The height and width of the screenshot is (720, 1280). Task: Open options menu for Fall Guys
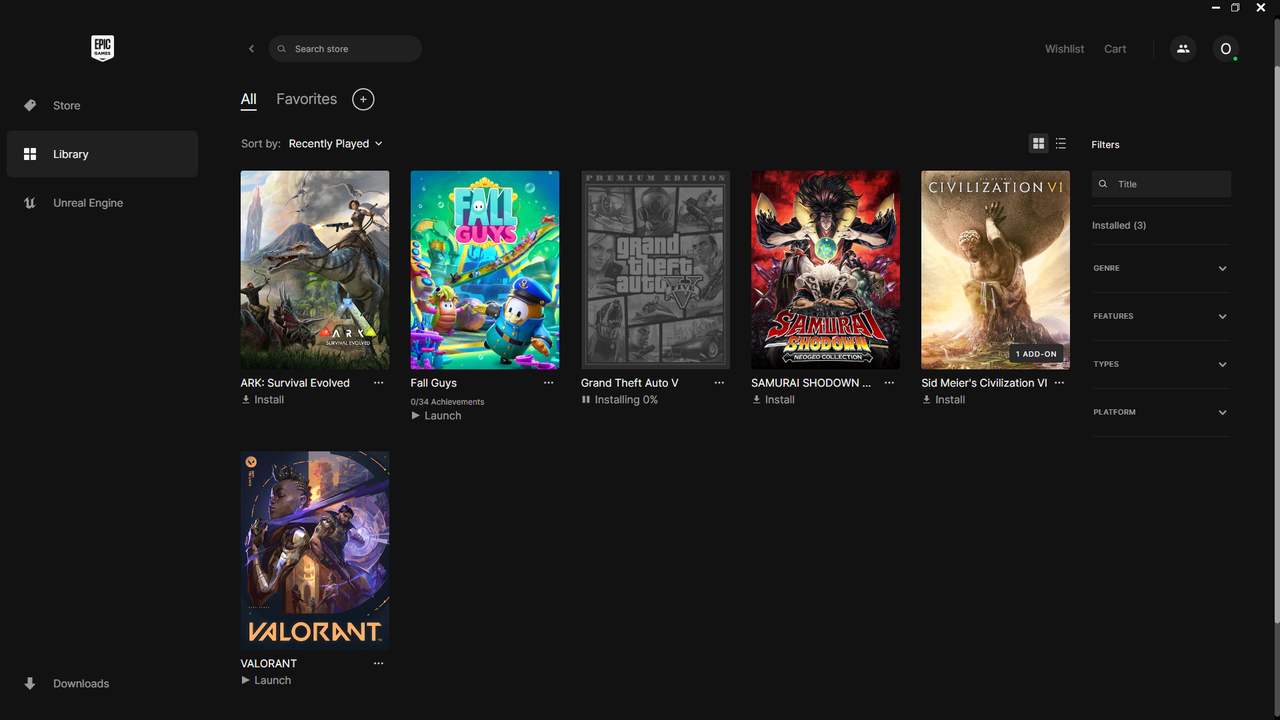point(548,383)
